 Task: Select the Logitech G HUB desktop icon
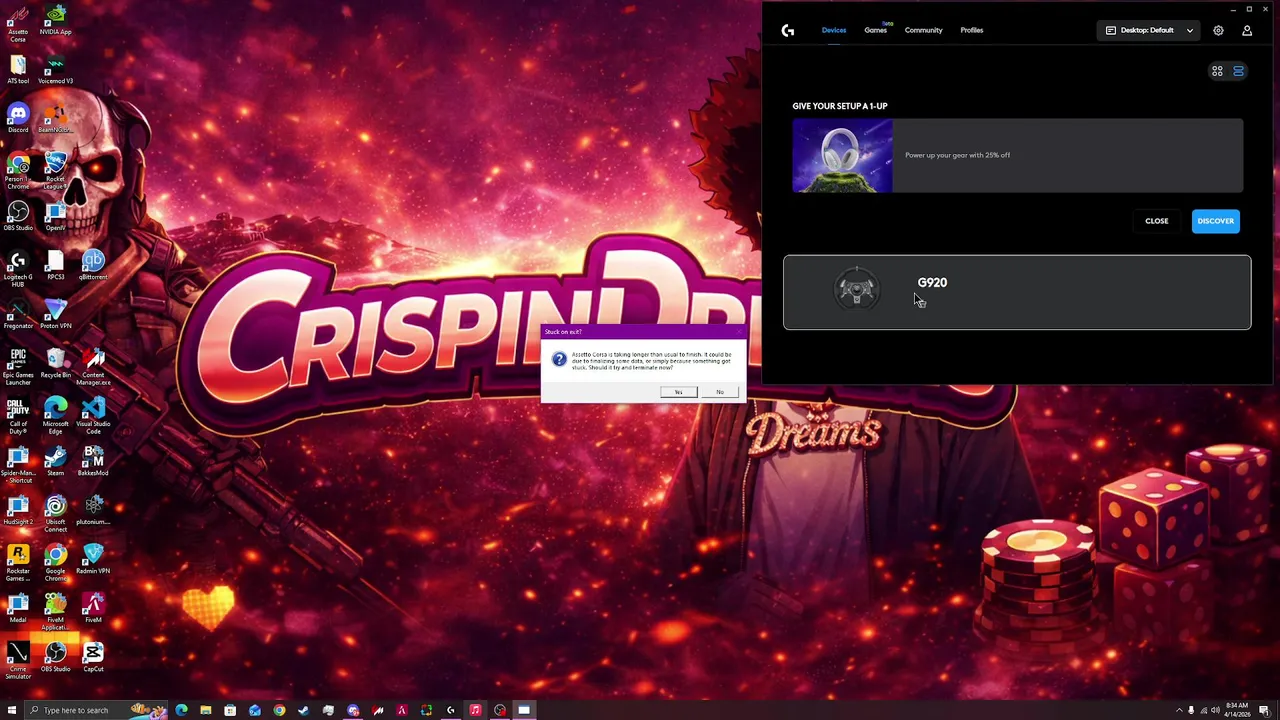click(18, 269)
